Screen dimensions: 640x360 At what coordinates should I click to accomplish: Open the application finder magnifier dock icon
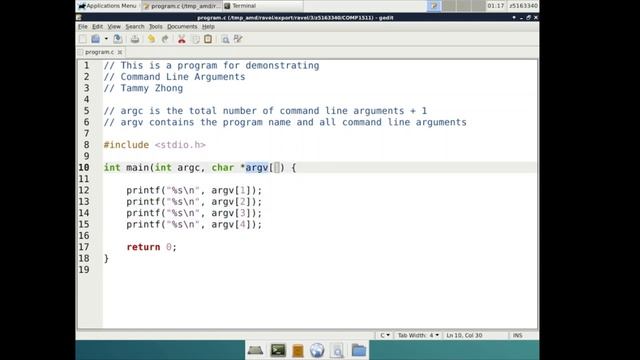(x=337, y=350)
